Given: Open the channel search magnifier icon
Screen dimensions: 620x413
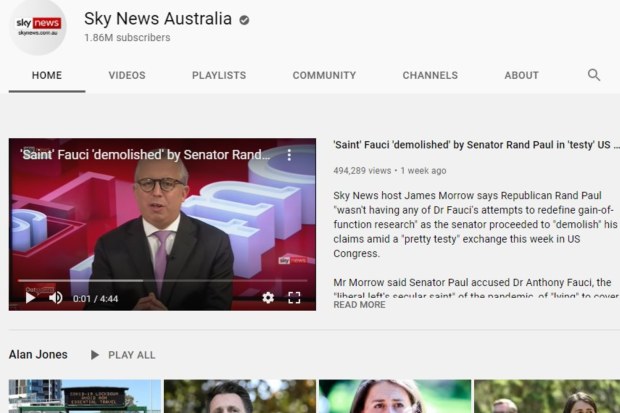Looking at the screenshot, I should tap(594, 75).
